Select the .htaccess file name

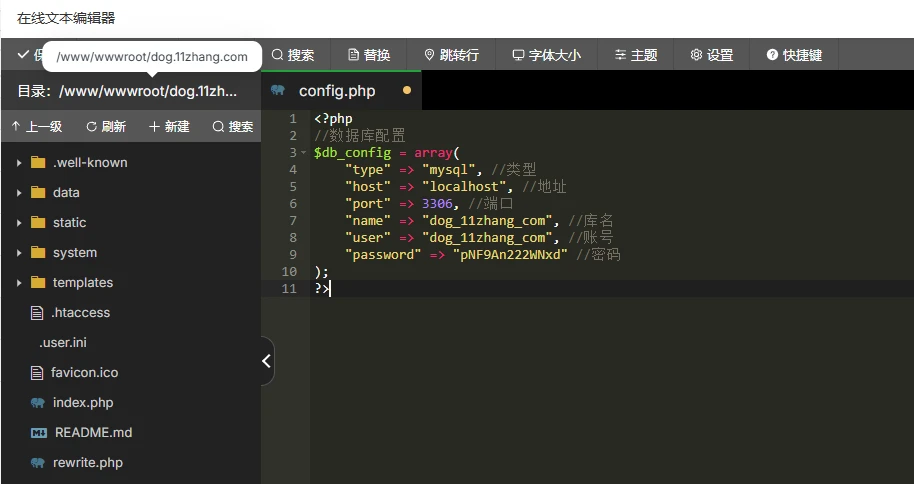point(80,313)
